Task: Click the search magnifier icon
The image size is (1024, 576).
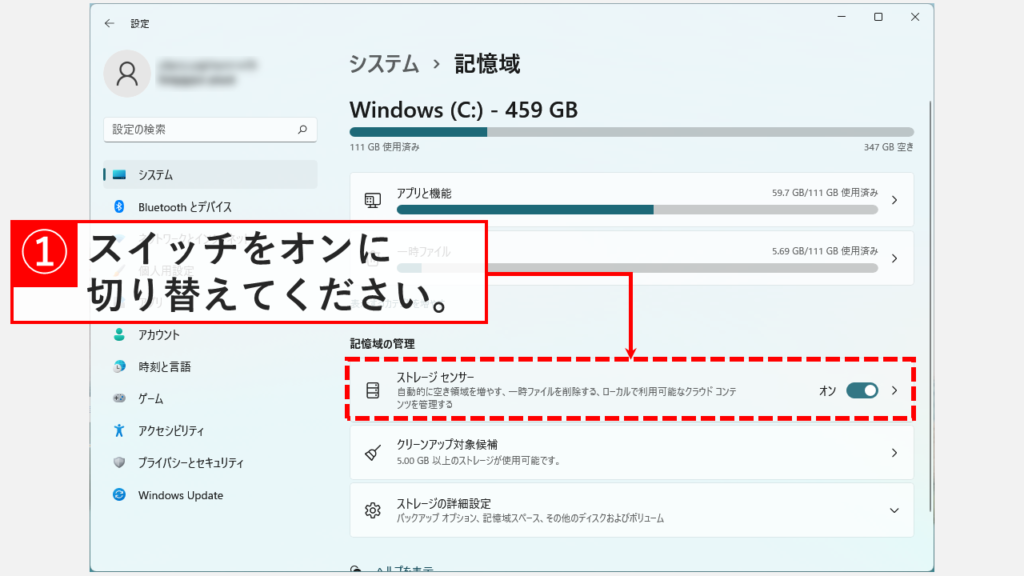Action: click(x=302, y=129)
